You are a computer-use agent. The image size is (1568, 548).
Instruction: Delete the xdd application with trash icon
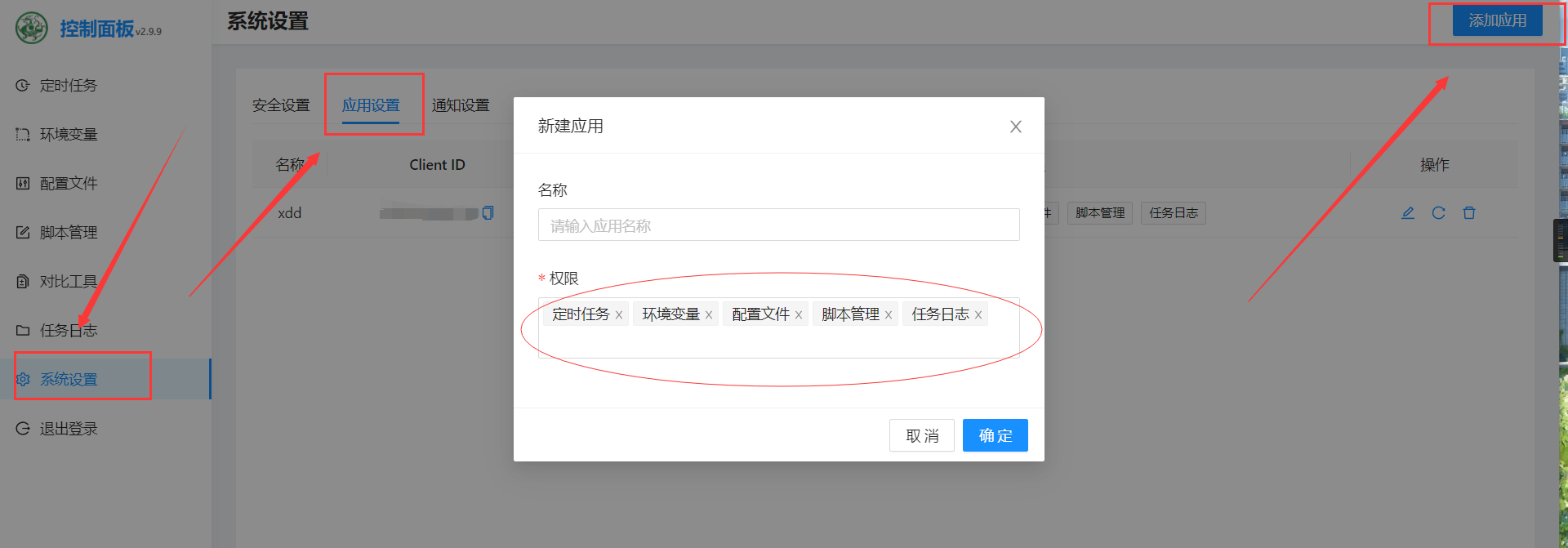[1469, 213]
